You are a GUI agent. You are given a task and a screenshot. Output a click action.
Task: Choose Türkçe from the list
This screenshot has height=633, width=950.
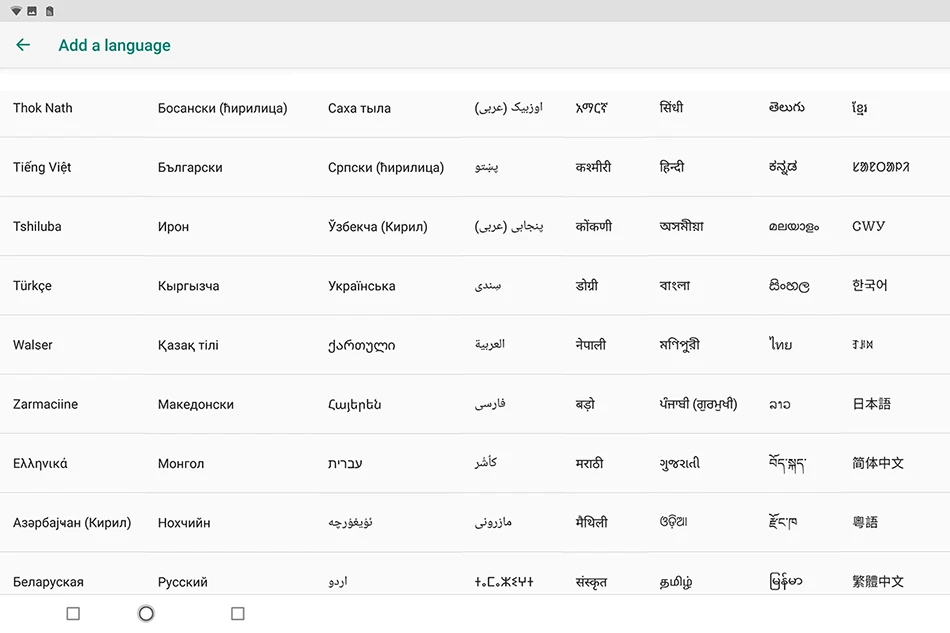pos(32,286)
